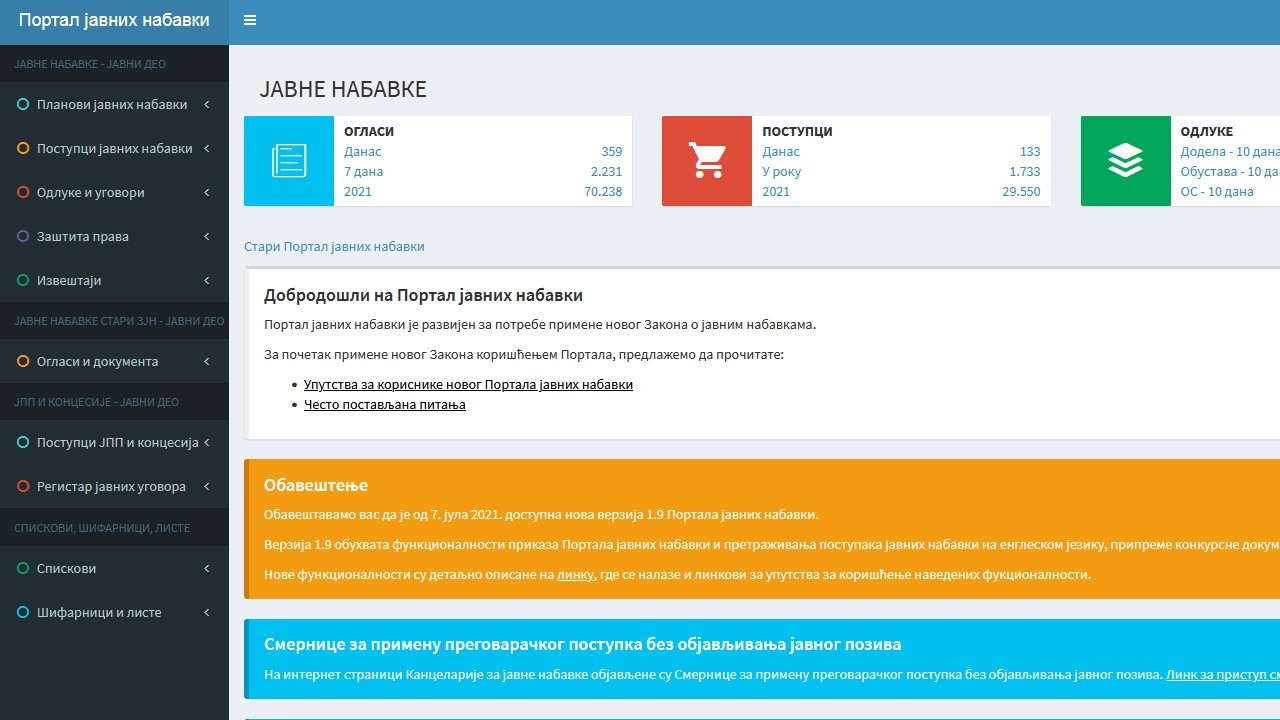This screenshot has height=720, width=1280.
Task: Open ОГЛАСИ Данас link
Action: point(363,151)
